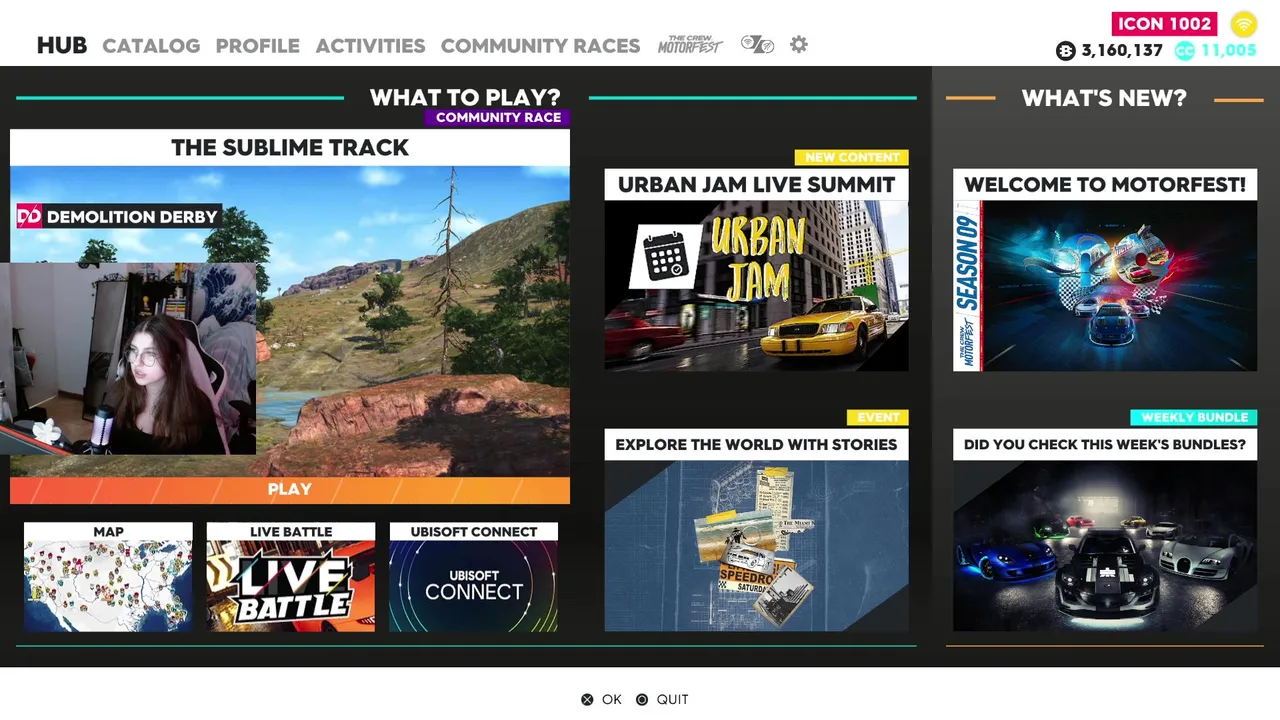
Task: Open the Urban Jam Live Summit card
Action: (757, 270)
